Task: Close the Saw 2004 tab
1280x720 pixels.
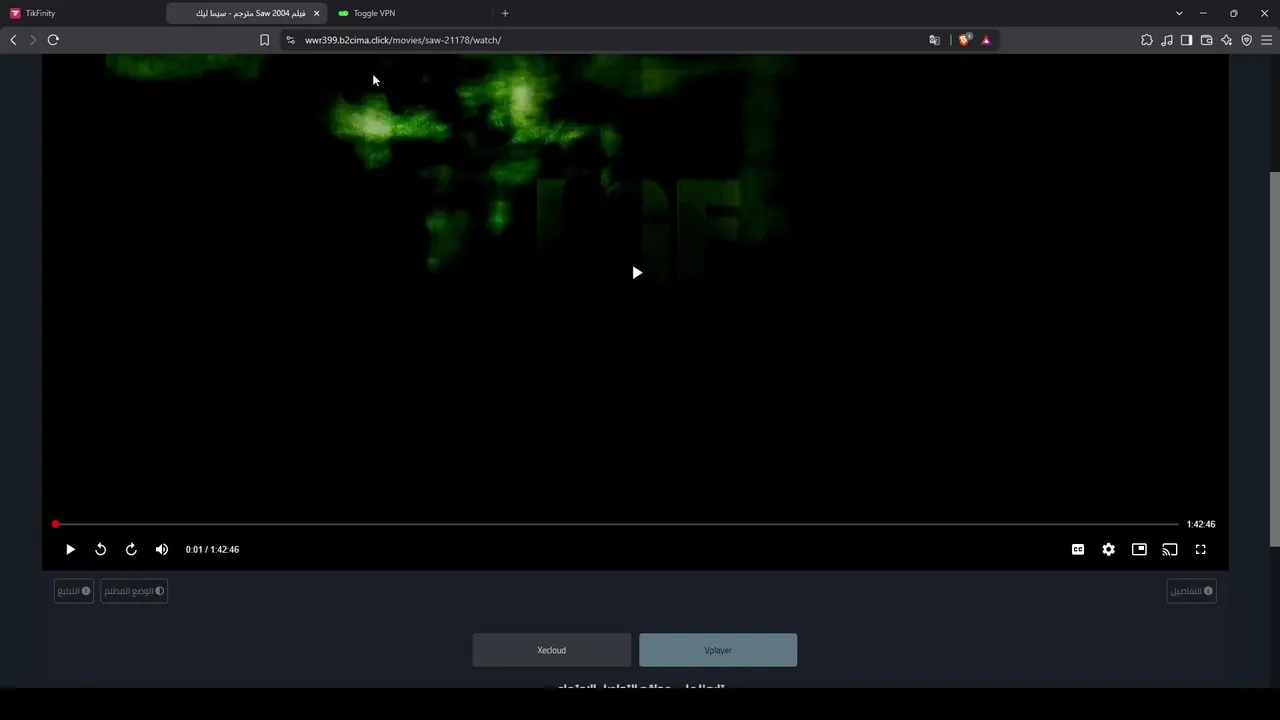Action: click(316, 13)
